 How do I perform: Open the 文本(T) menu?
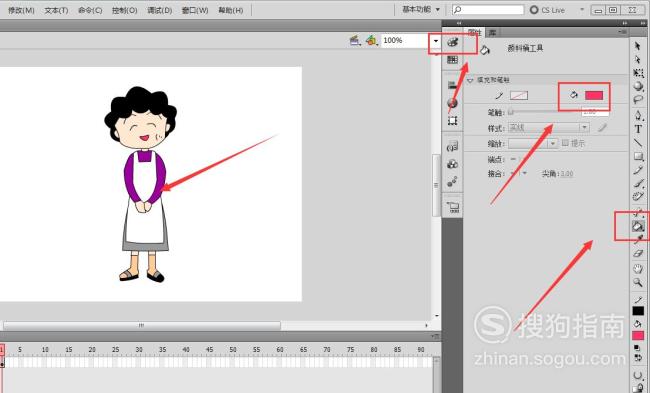[56, 10]
